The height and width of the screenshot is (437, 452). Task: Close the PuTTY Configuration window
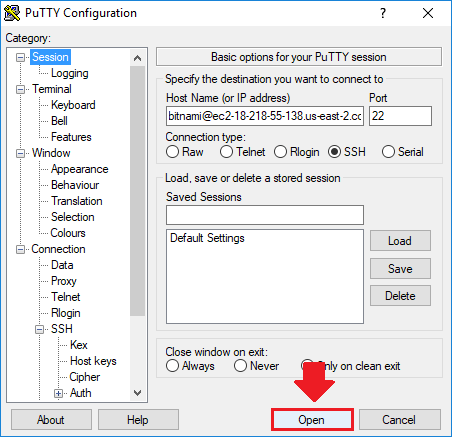428,13
